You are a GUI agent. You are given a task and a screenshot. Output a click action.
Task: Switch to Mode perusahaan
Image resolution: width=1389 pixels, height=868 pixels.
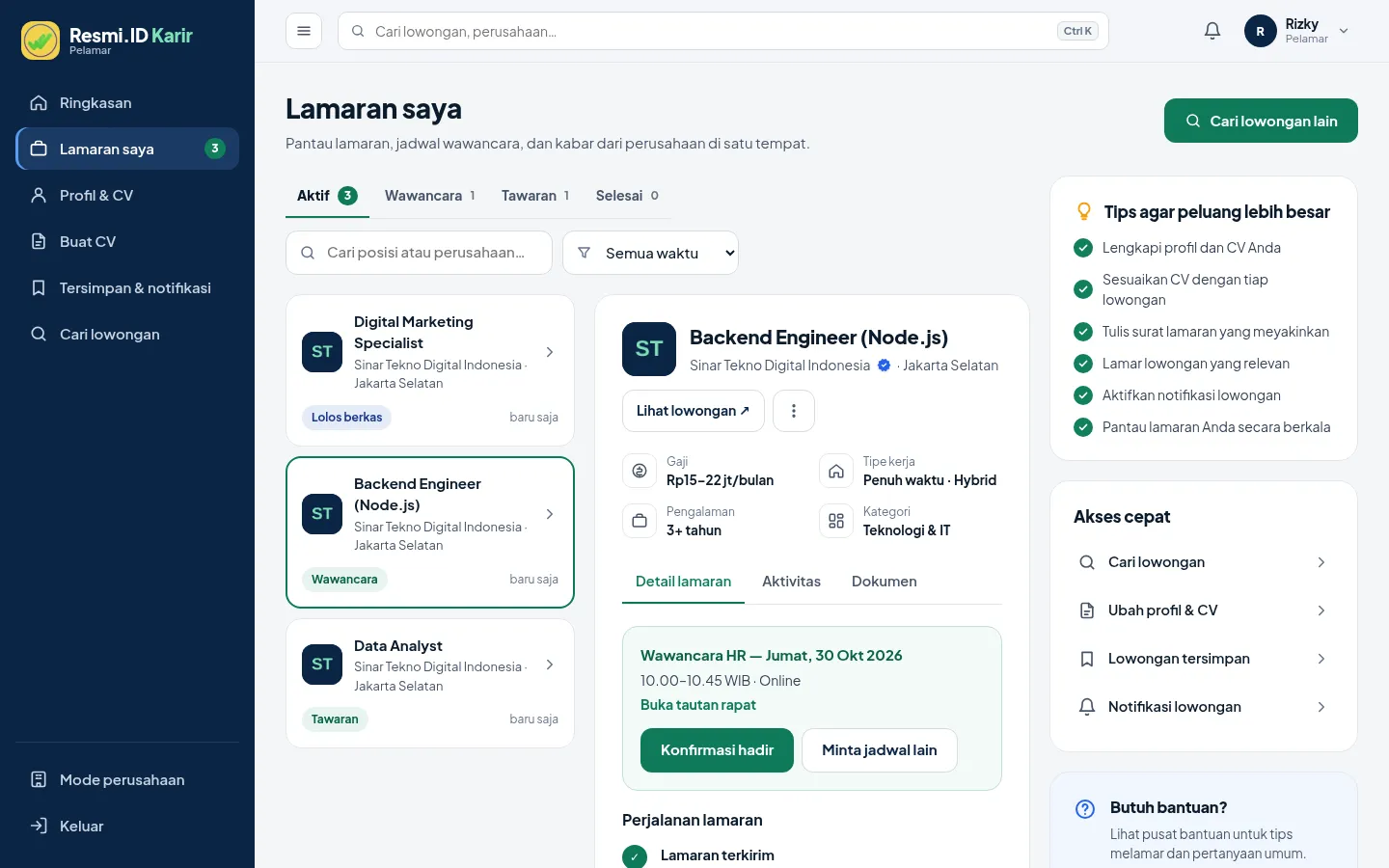coord(127,779)
